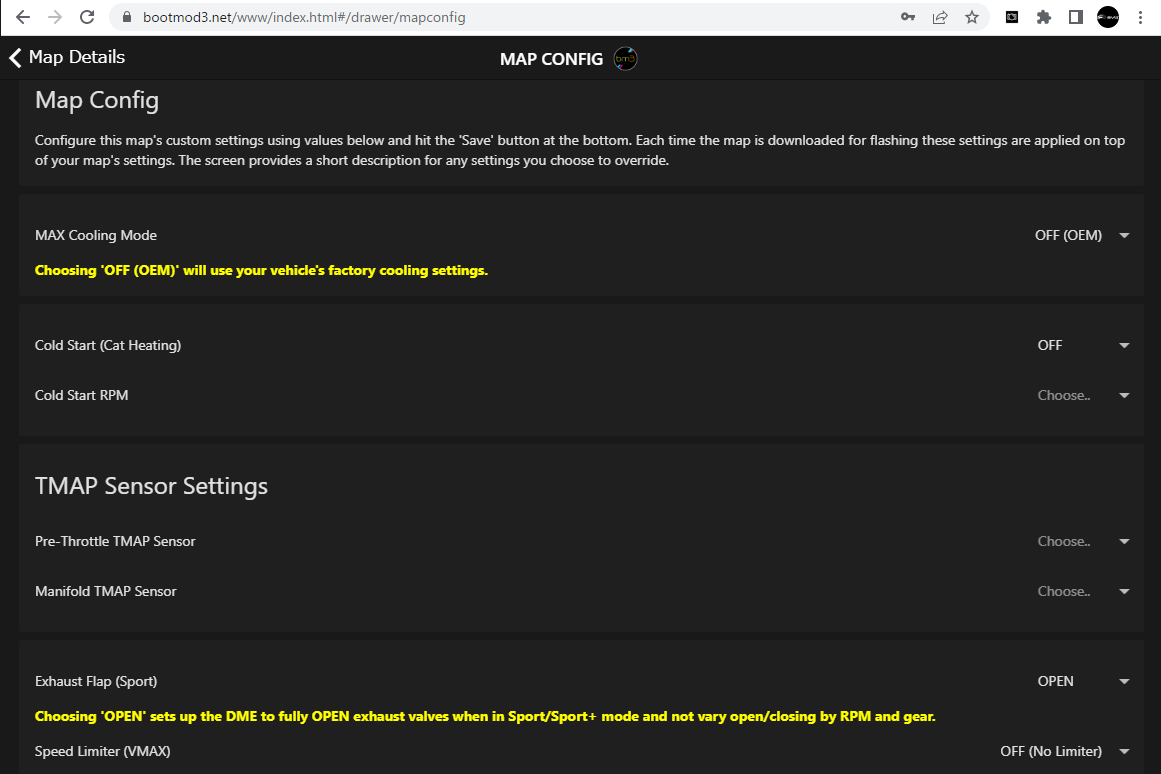This screenshot has height=774, width=1161.
Task: Toggle the browser side panel
Action: tap(1076, 17)
